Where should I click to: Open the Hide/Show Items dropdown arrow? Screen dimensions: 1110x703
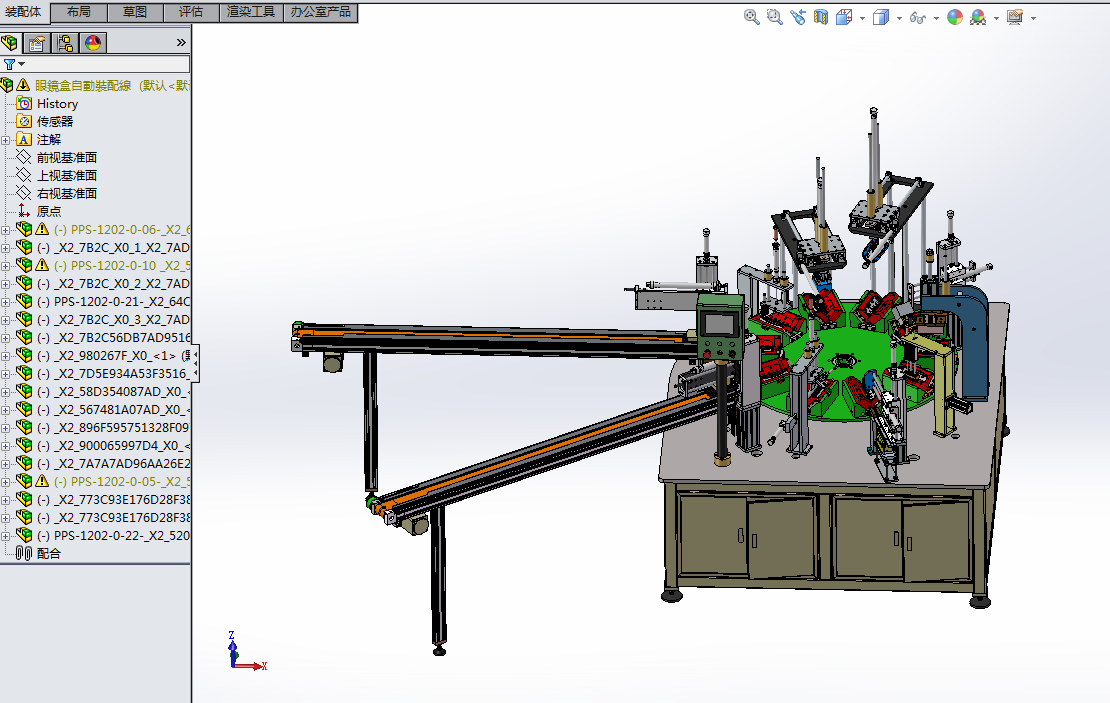(937, 18)
